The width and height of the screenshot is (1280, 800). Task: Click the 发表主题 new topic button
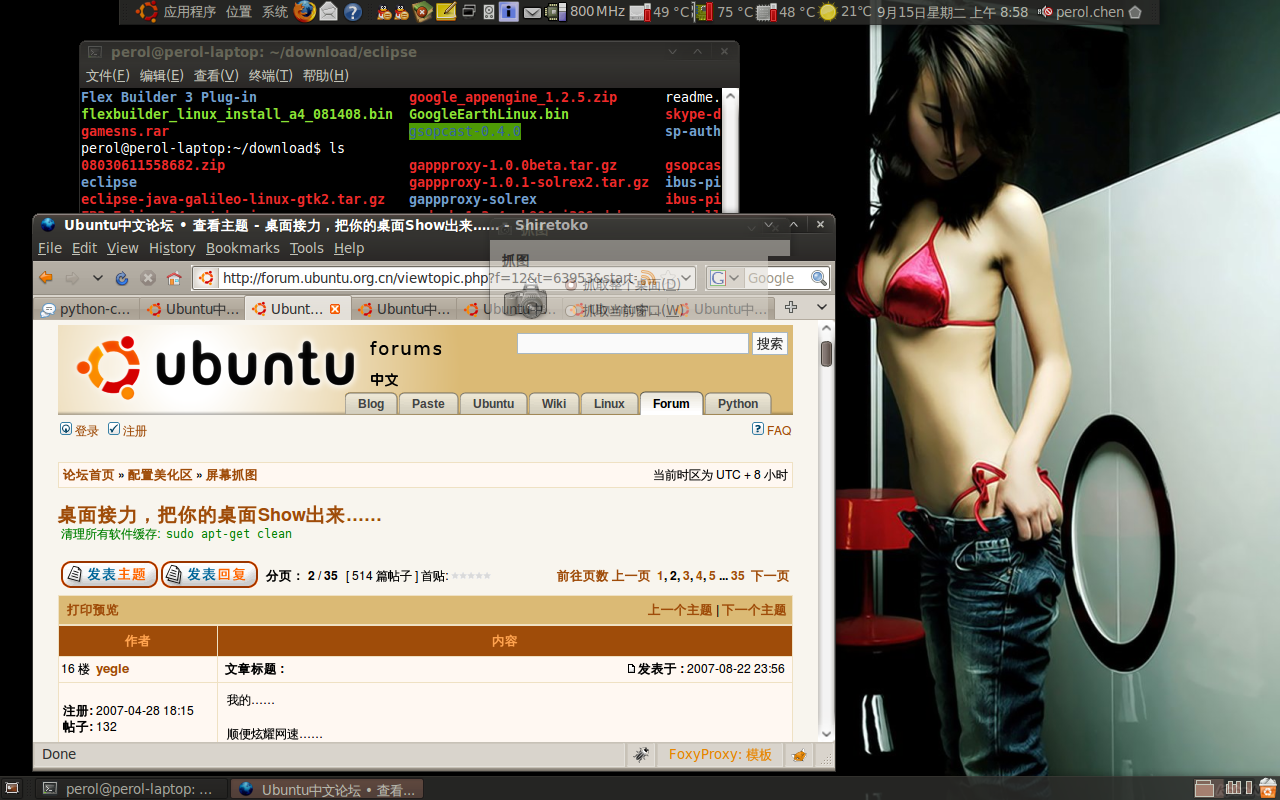click(x=109, y=574)
